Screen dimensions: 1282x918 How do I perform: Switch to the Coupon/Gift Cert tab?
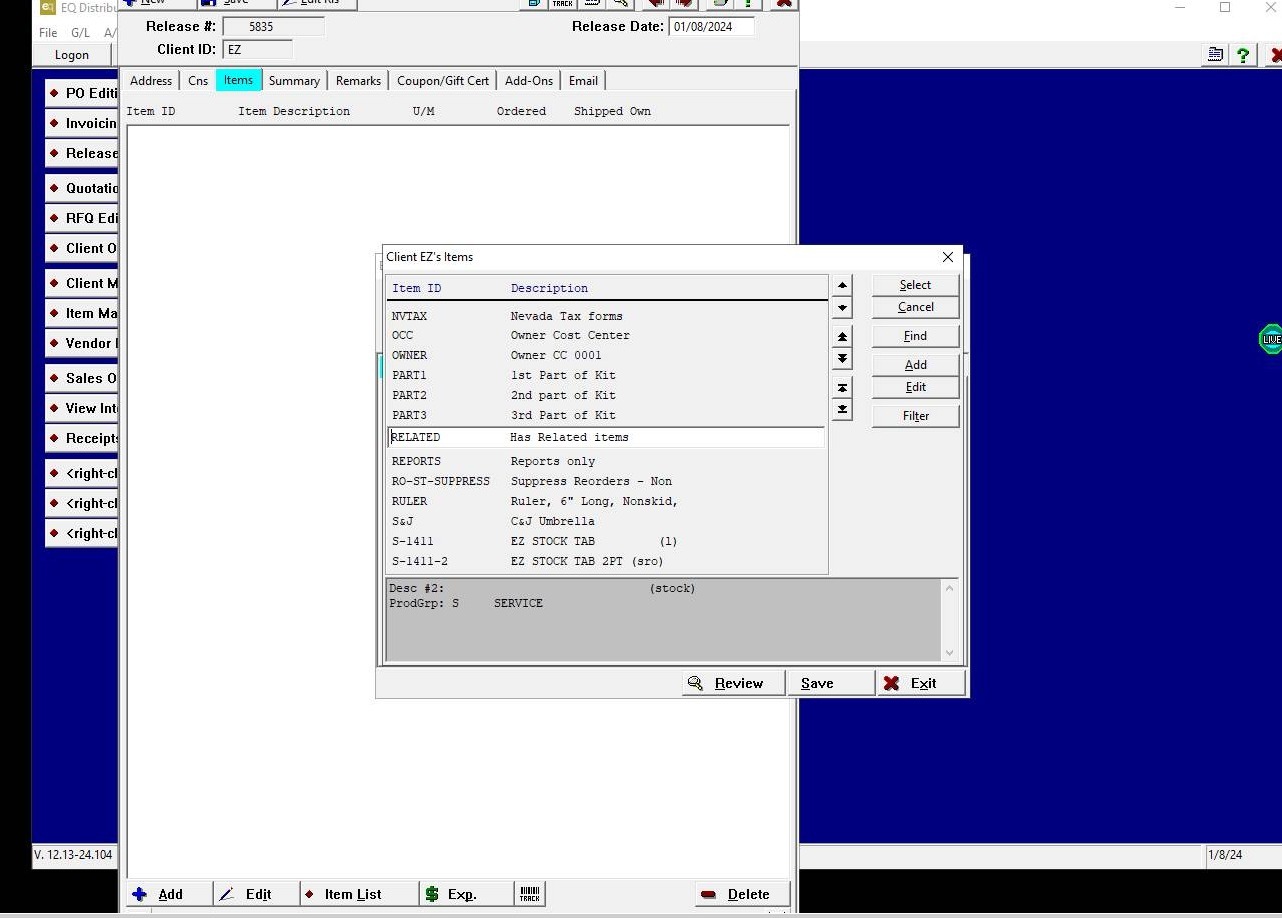(x=443, y=81)
